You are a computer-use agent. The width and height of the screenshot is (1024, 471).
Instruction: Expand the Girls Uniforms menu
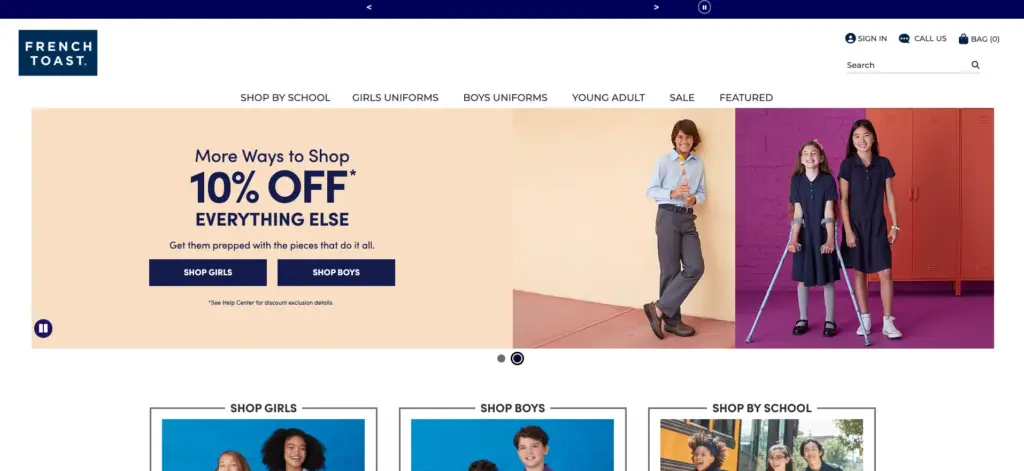coord(395,97)
